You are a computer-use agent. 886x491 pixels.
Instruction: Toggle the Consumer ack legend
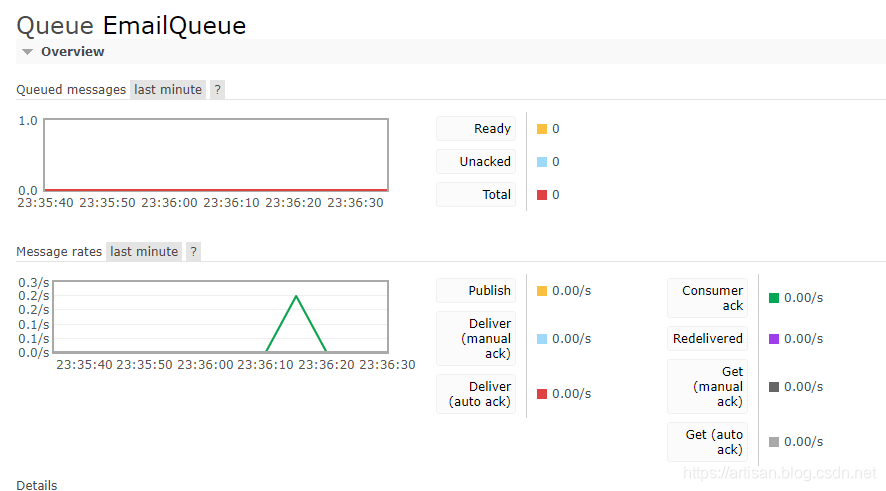pos(707,298)
